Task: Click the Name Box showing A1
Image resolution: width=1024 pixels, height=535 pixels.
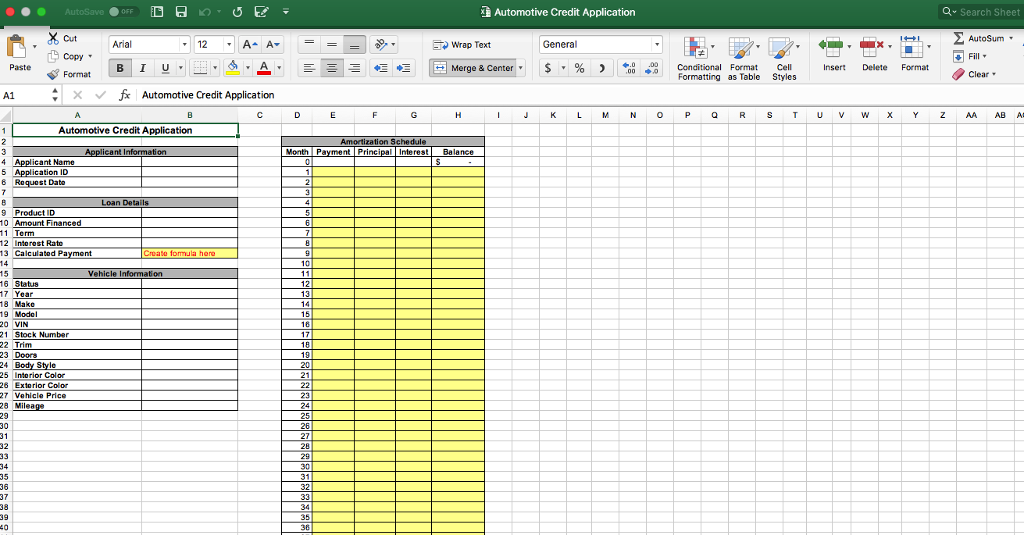Action: [26, 95]
